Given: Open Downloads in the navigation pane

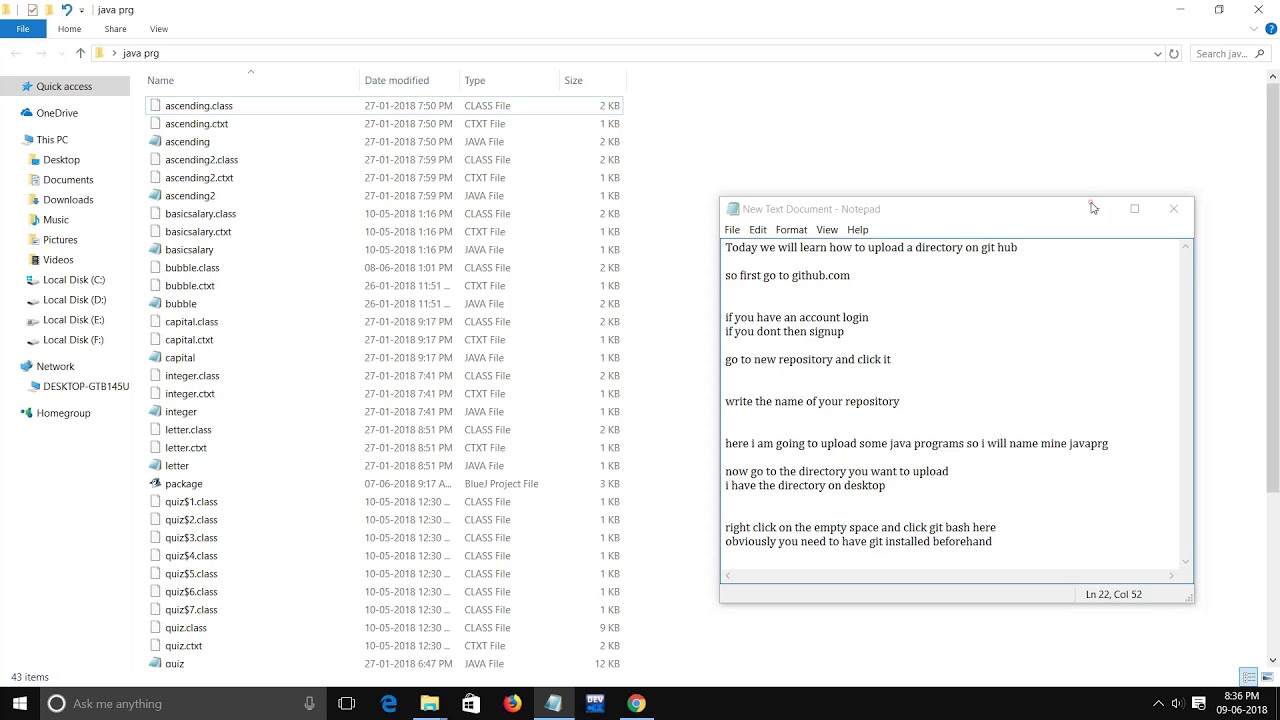Looking at the screenshot, I should pyautogui.click(x=68, y=199).
